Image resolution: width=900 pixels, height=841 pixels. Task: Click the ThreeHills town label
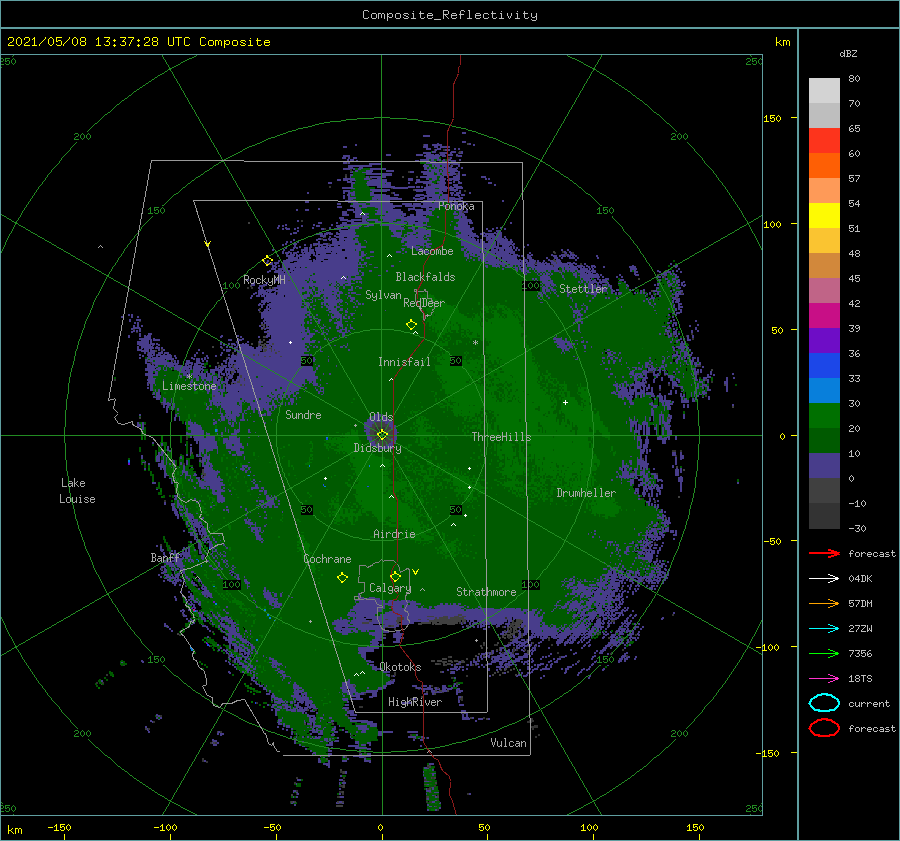pyautogui.click(x=501, y=437)
